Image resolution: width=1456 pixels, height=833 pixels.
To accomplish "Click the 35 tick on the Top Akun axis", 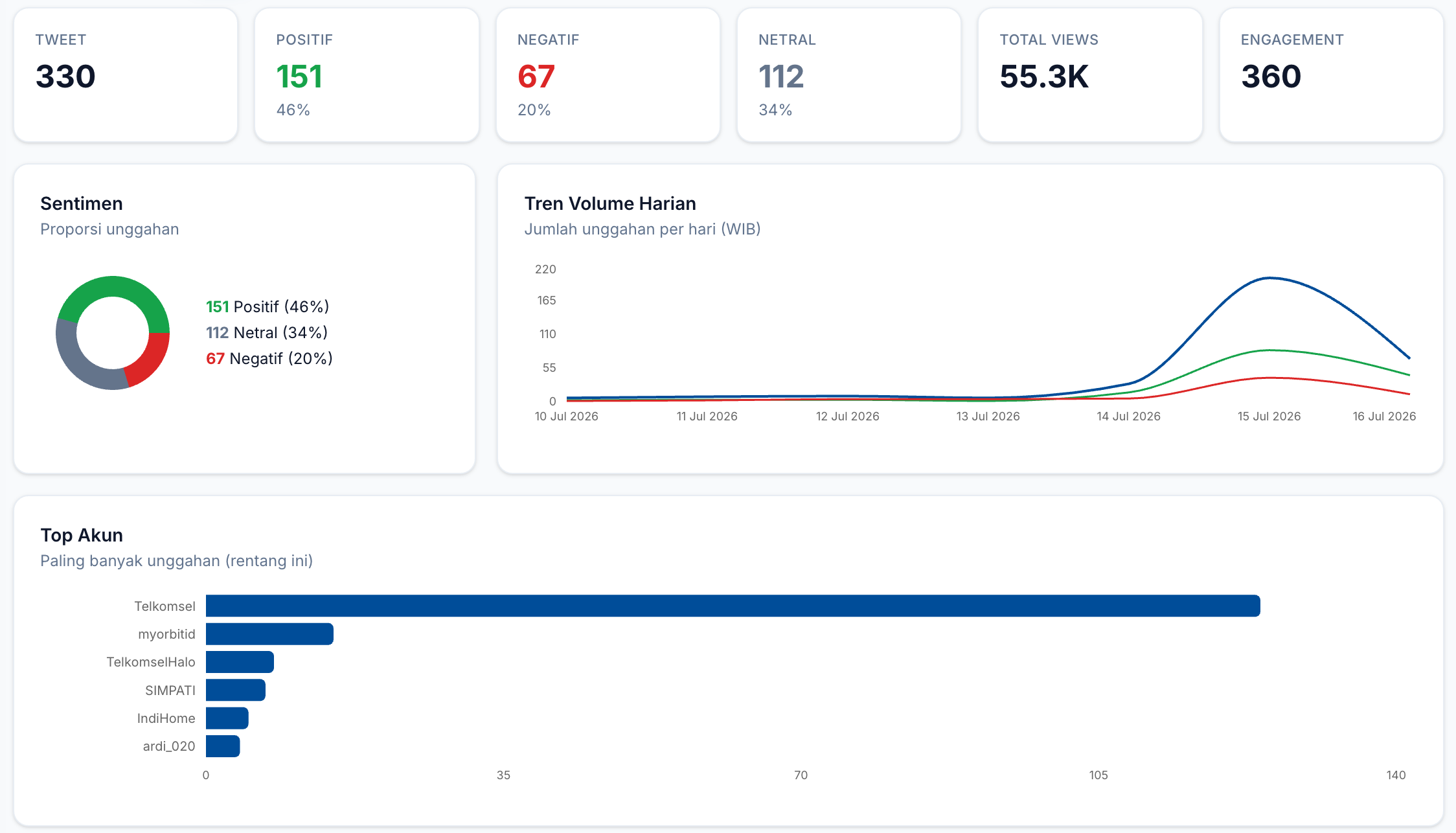I will pos(503,775).
